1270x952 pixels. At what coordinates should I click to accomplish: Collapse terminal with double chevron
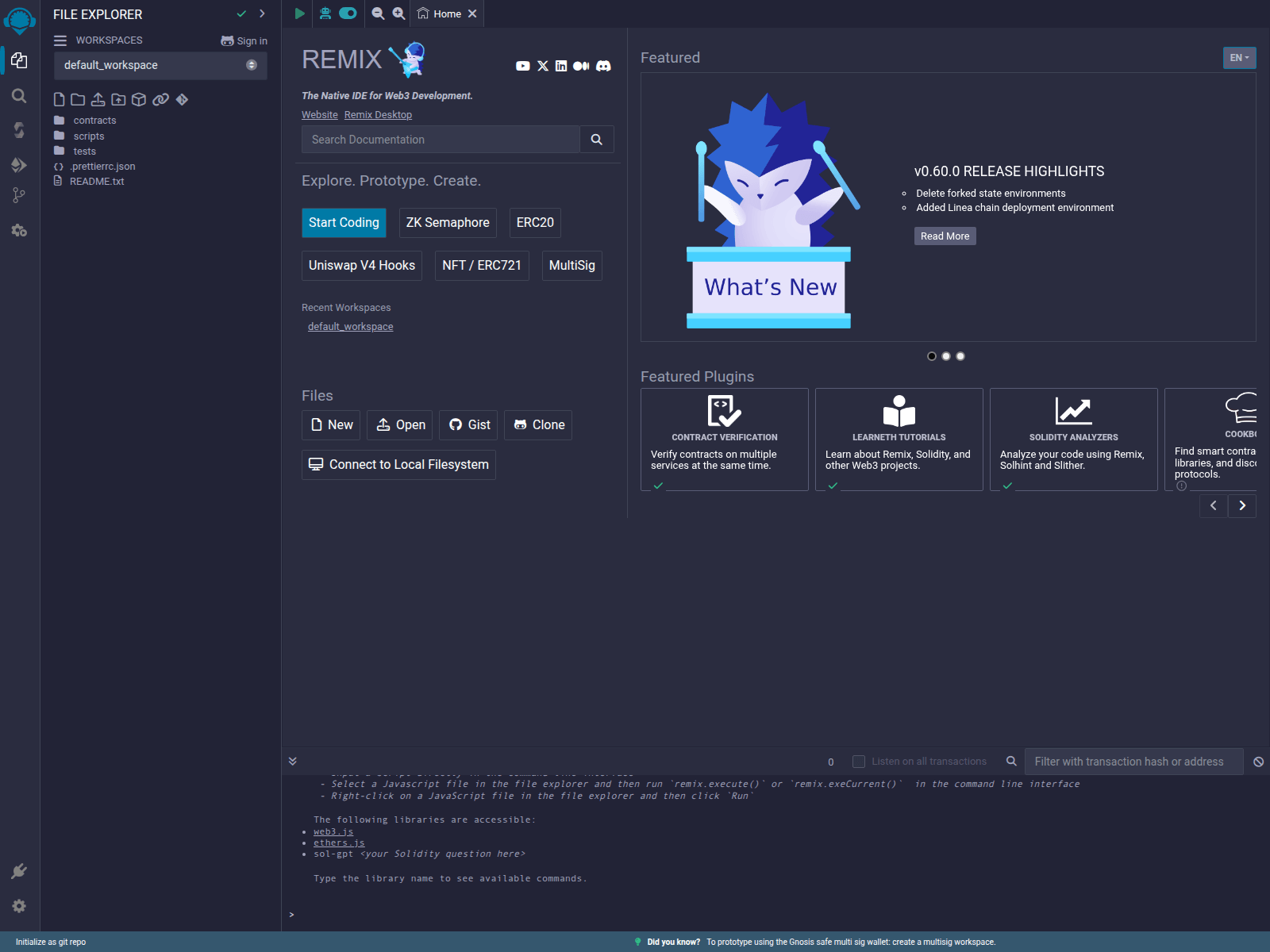click(293, 761)
